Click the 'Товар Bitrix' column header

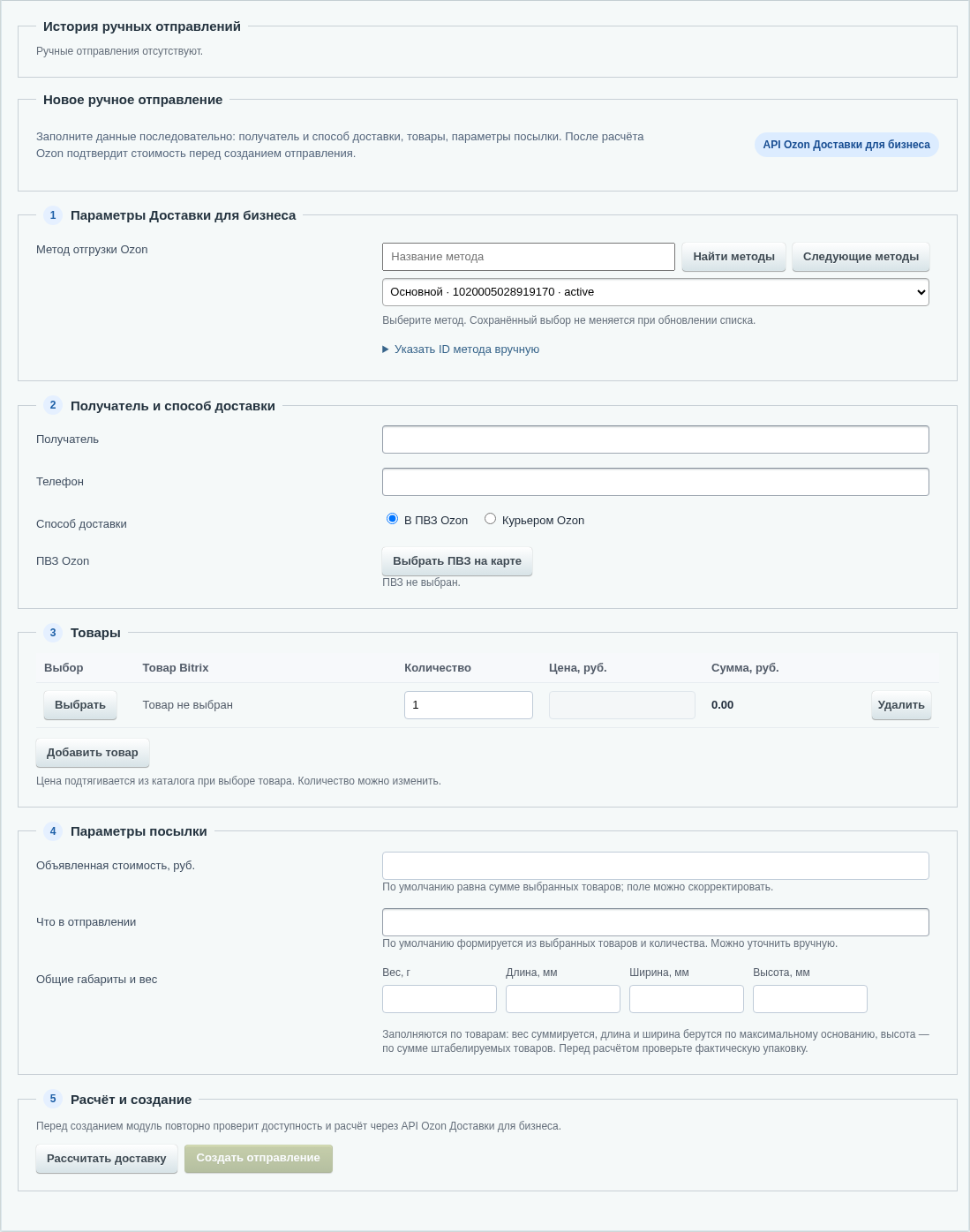(x=176, y=668)
